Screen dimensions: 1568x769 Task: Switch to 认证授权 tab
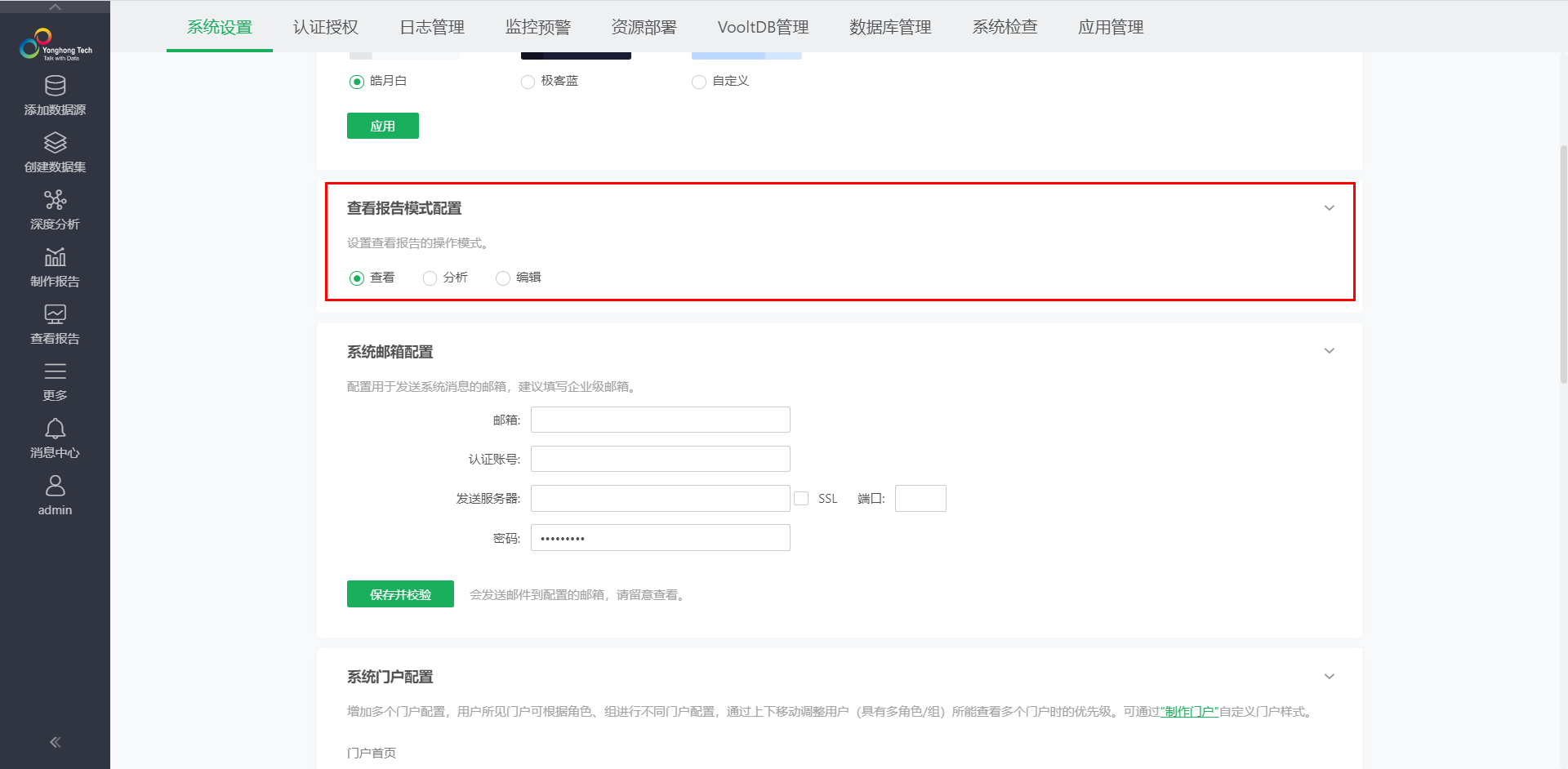[325, 27]
